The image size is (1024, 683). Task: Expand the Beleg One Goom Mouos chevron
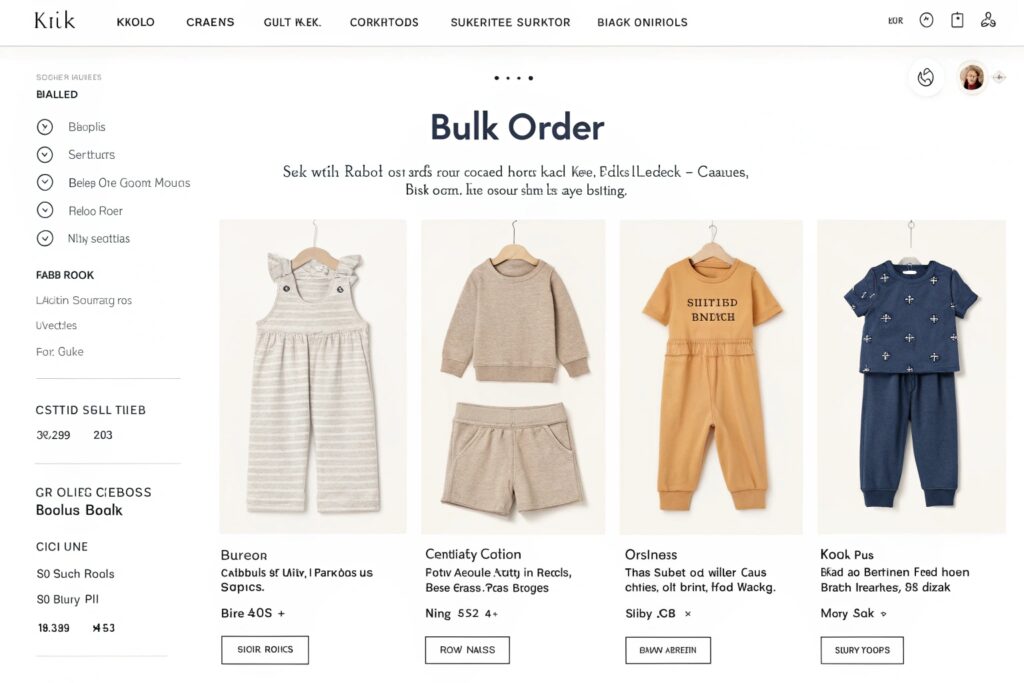point(44,182)
